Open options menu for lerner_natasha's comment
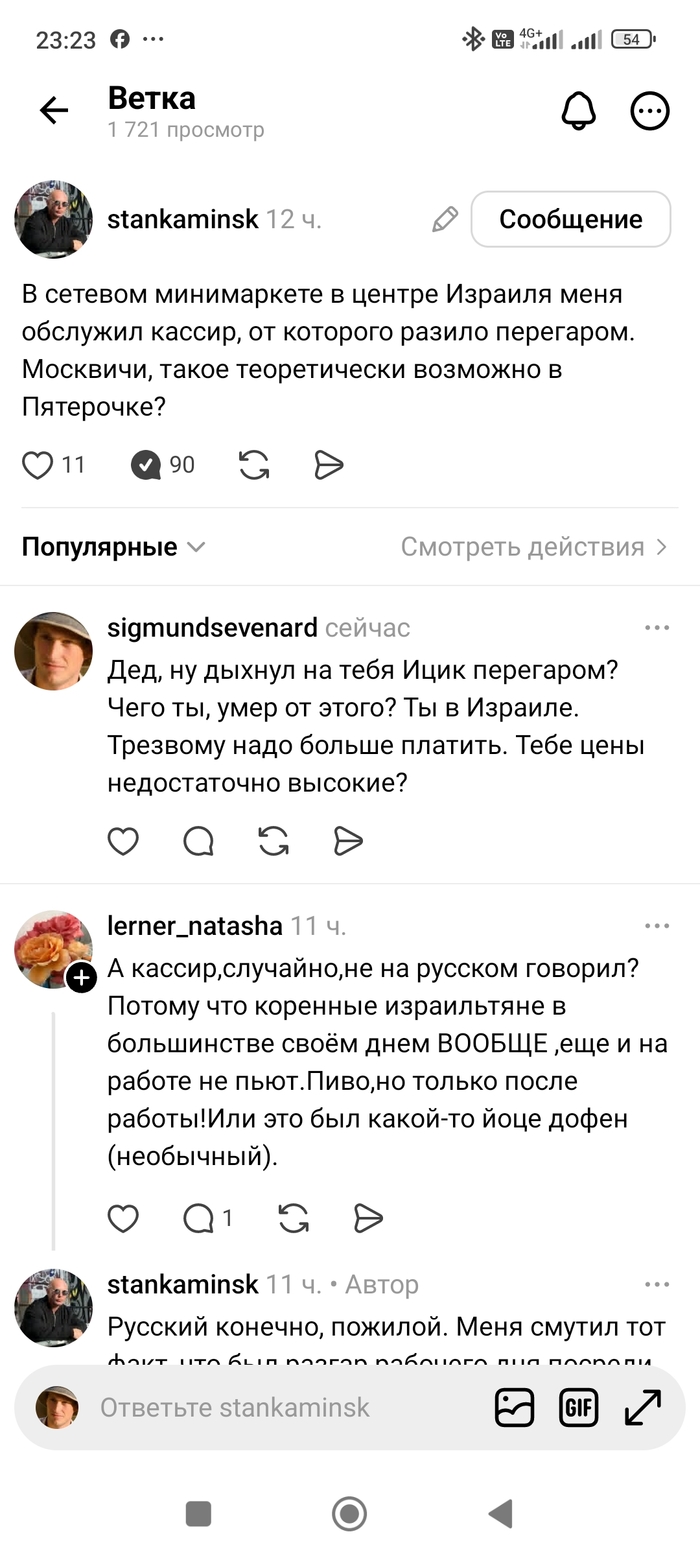The width and height of the screenshot is (700, 1556). pos(657,926)
